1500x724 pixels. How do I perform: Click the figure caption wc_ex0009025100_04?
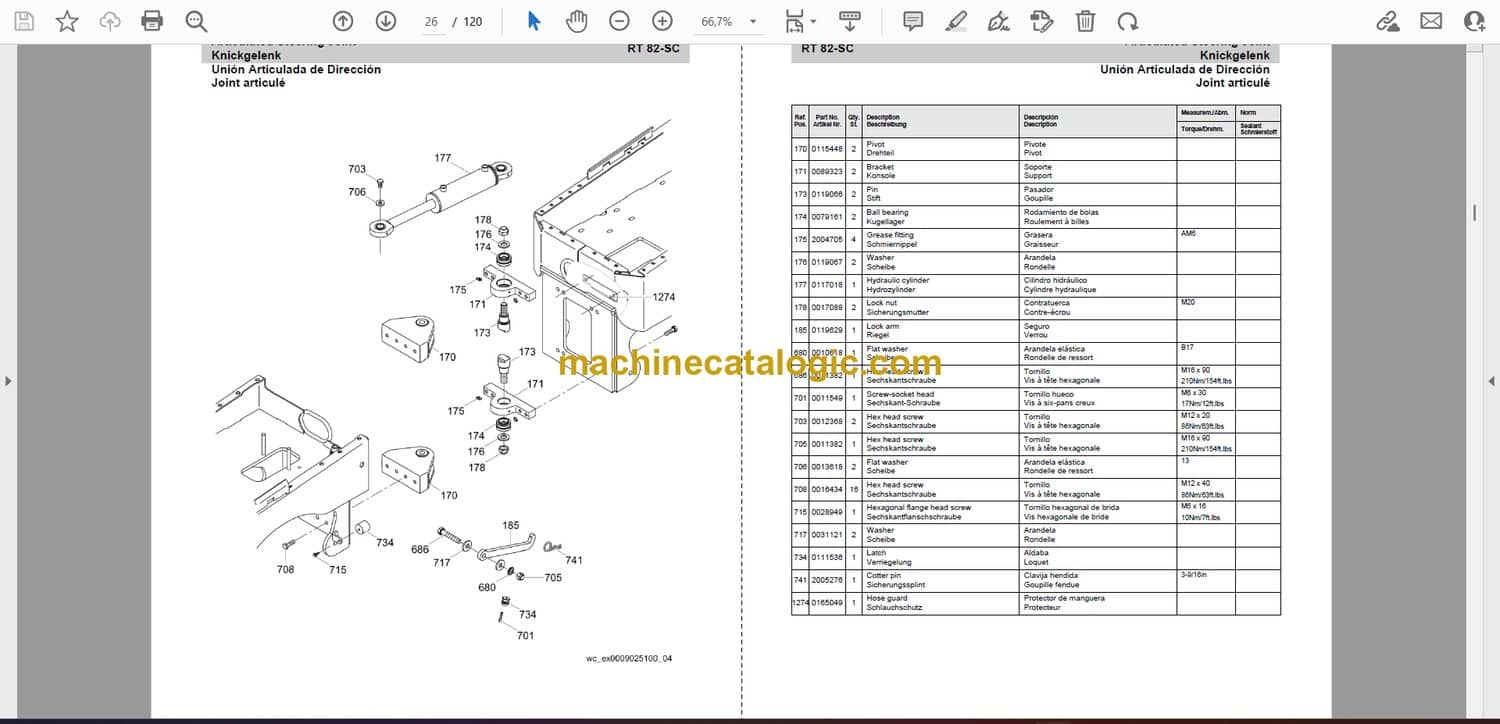click(x=629, y=658)
